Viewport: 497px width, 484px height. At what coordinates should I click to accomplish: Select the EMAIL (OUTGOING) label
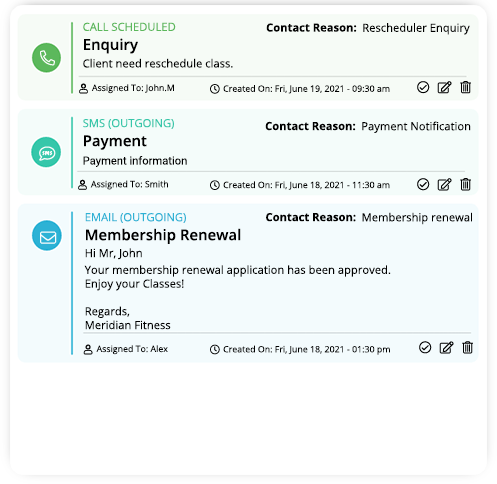click(136, 217)
